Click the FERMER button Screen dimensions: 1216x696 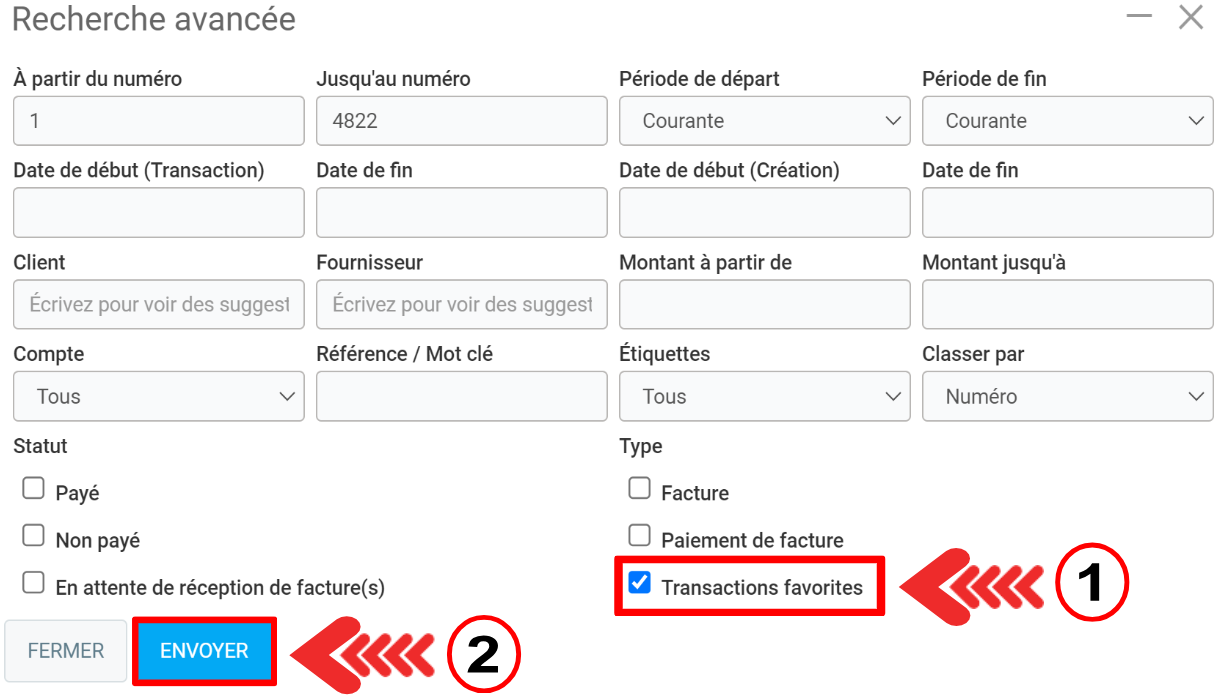coord(66,651)
